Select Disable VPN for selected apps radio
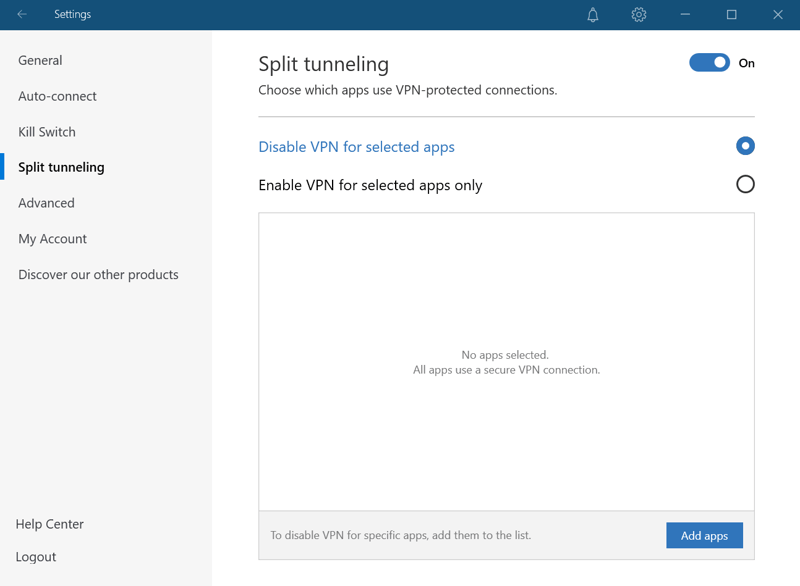 [745, 146]
